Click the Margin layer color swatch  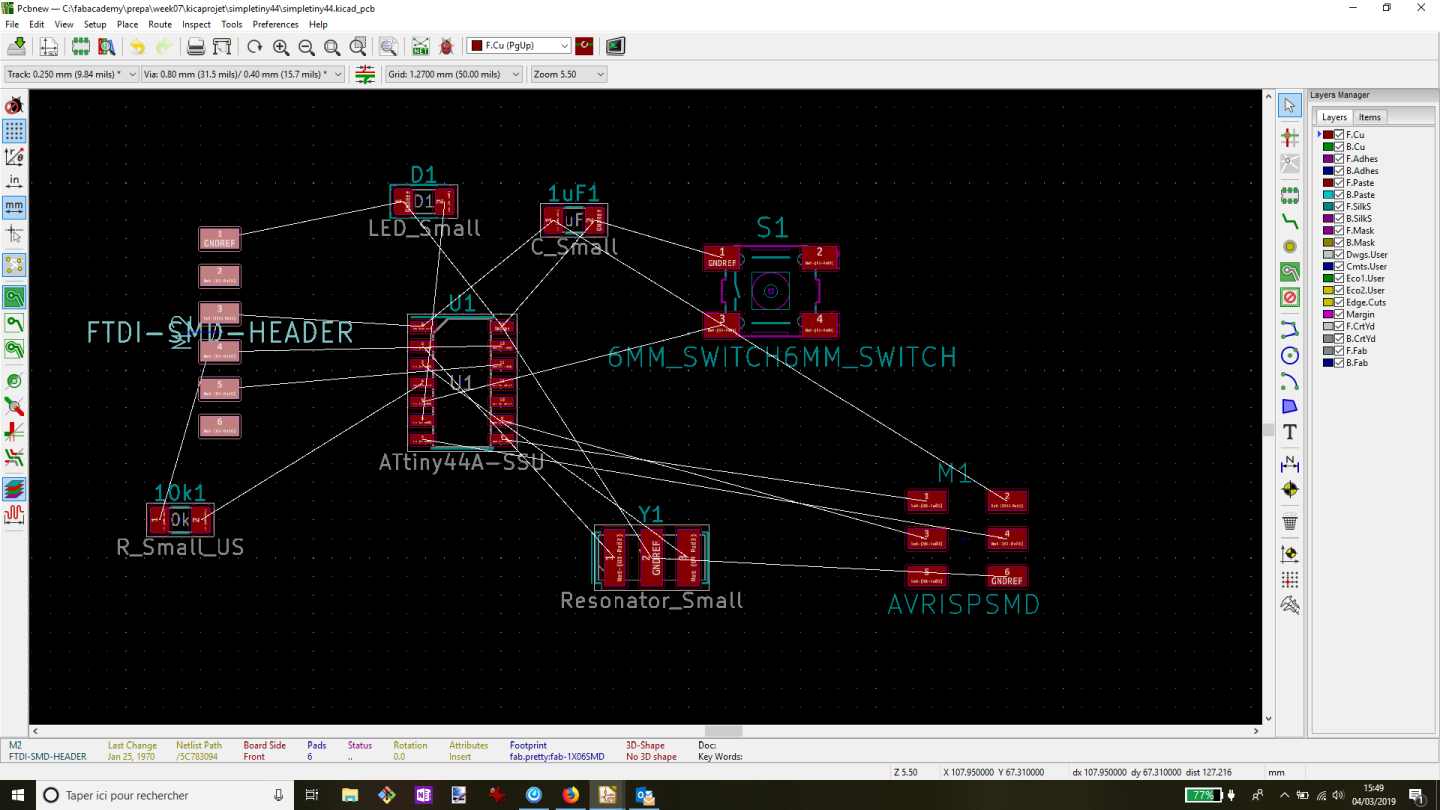[x=1328, y=315]
